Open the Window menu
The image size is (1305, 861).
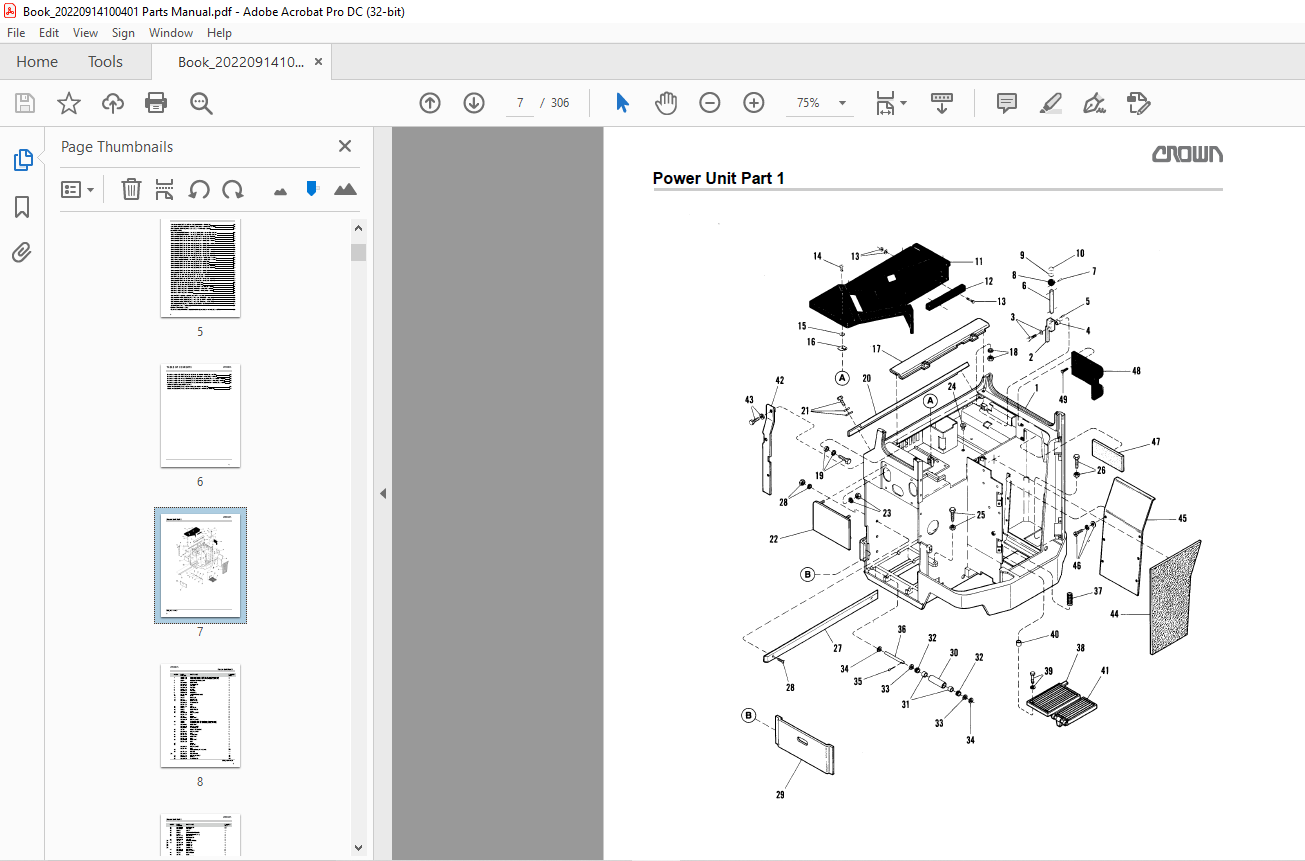171,33
